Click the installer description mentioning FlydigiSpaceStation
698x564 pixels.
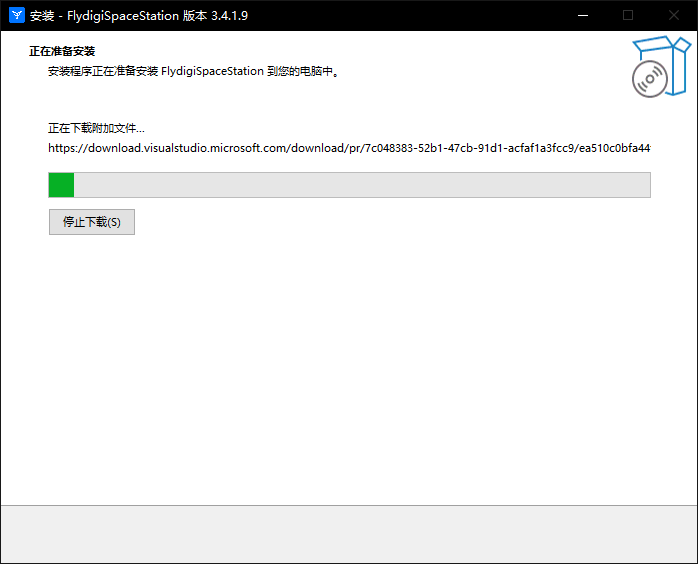tap(194, 71)
